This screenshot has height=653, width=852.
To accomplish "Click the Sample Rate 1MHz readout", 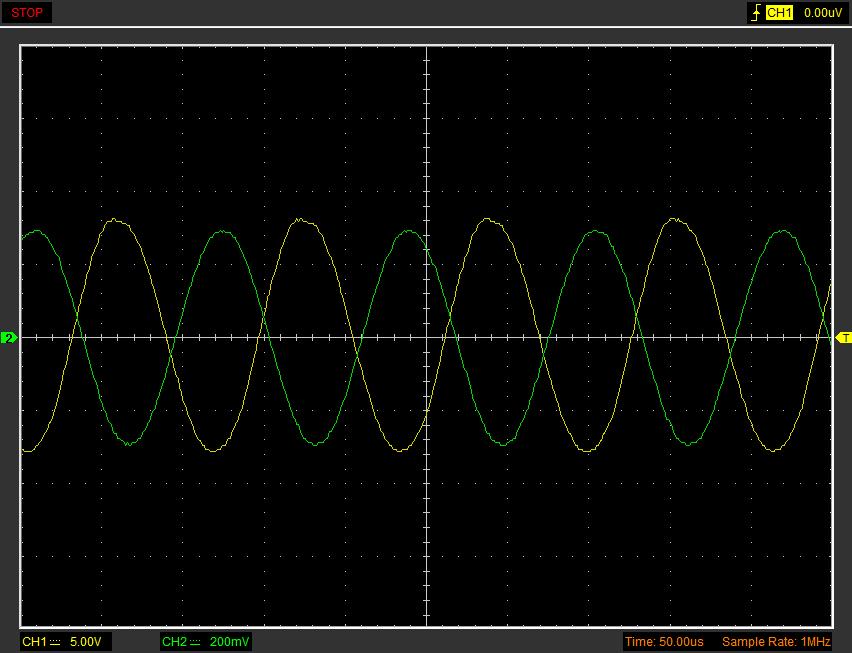I will click(x=775, y=641).
